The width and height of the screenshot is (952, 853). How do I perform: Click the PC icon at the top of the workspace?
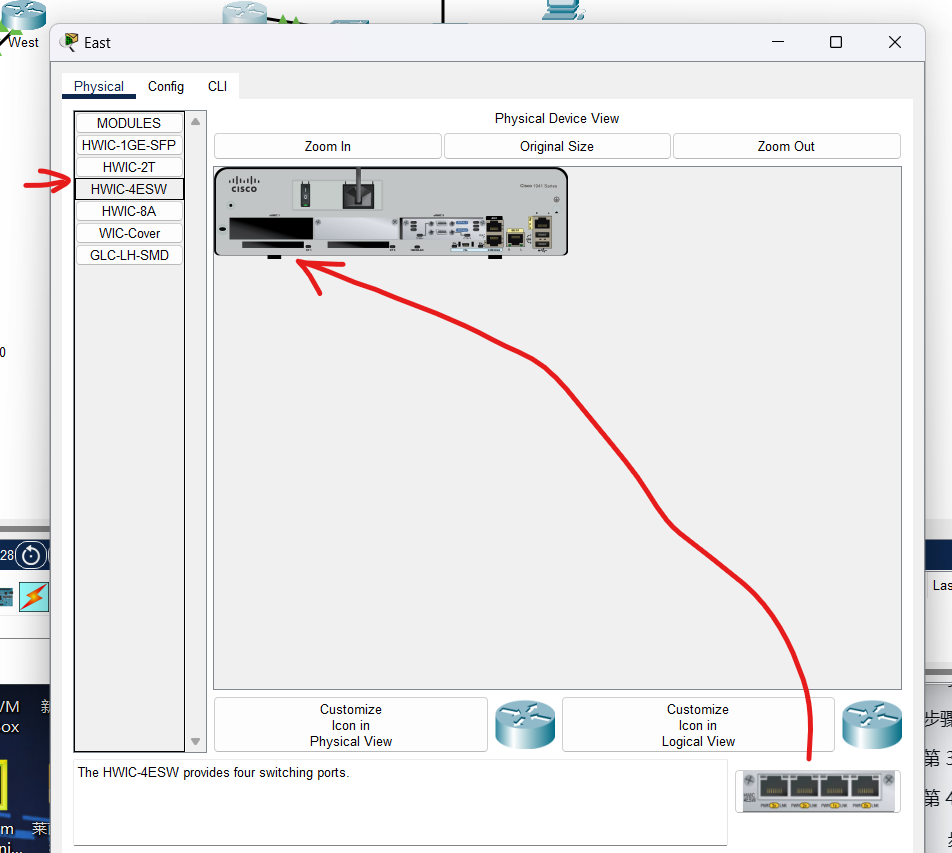tap(560, 10)
